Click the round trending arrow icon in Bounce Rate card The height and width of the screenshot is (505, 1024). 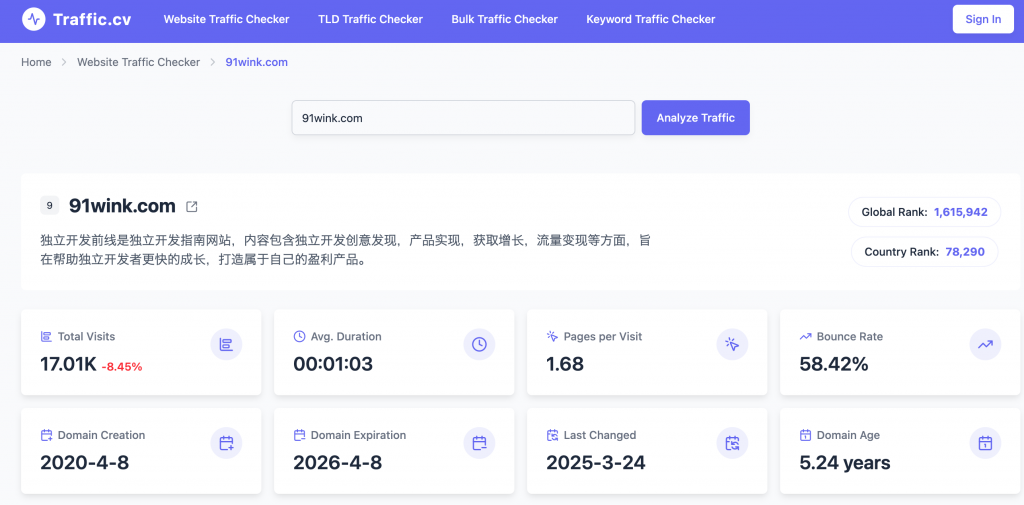[985, 344]
